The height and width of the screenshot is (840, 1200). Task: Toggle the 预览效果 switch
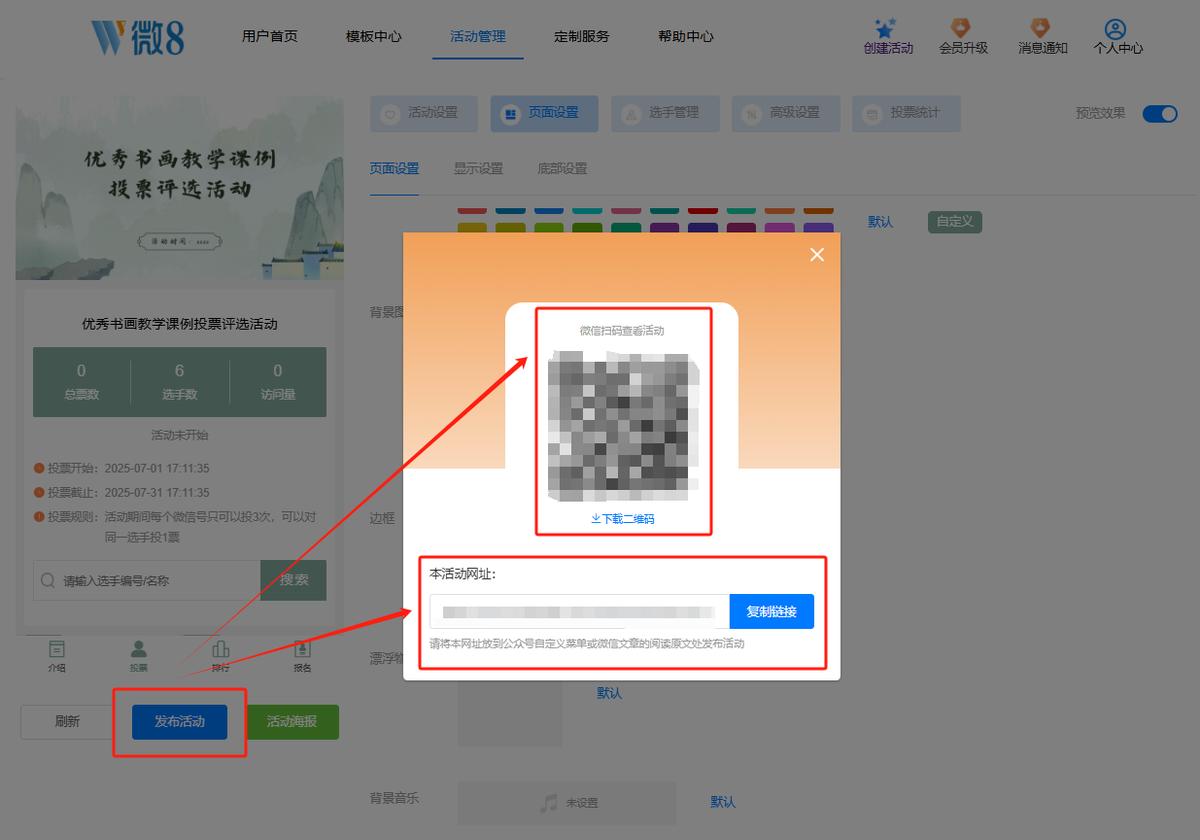click(x=1160, y=113)
